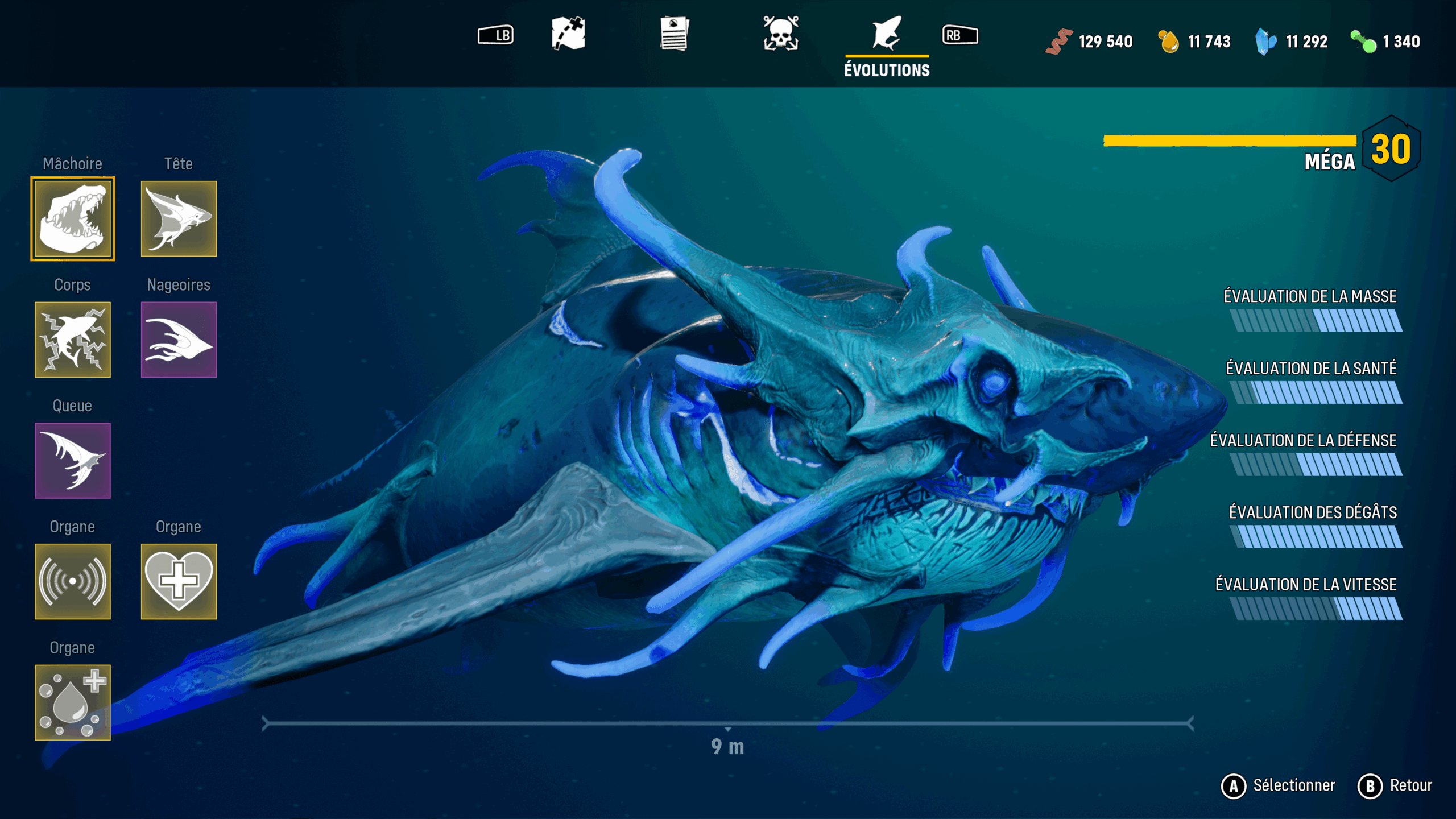Click the 11 743 fat count
The width and height of the screenshot is (1456, 819).
click(x=1209, y=42)
